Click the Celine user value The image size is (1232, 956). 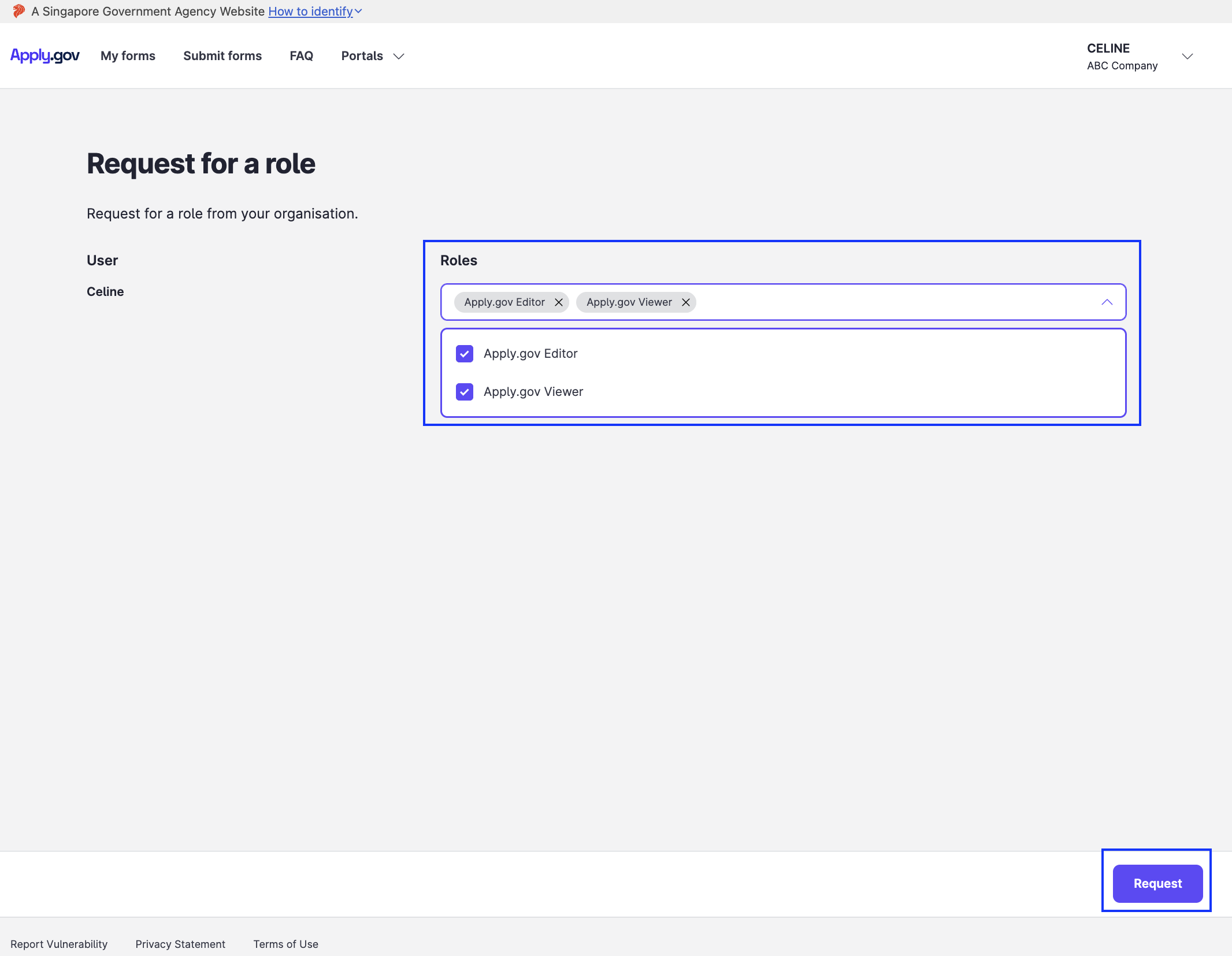coord(105,291)
